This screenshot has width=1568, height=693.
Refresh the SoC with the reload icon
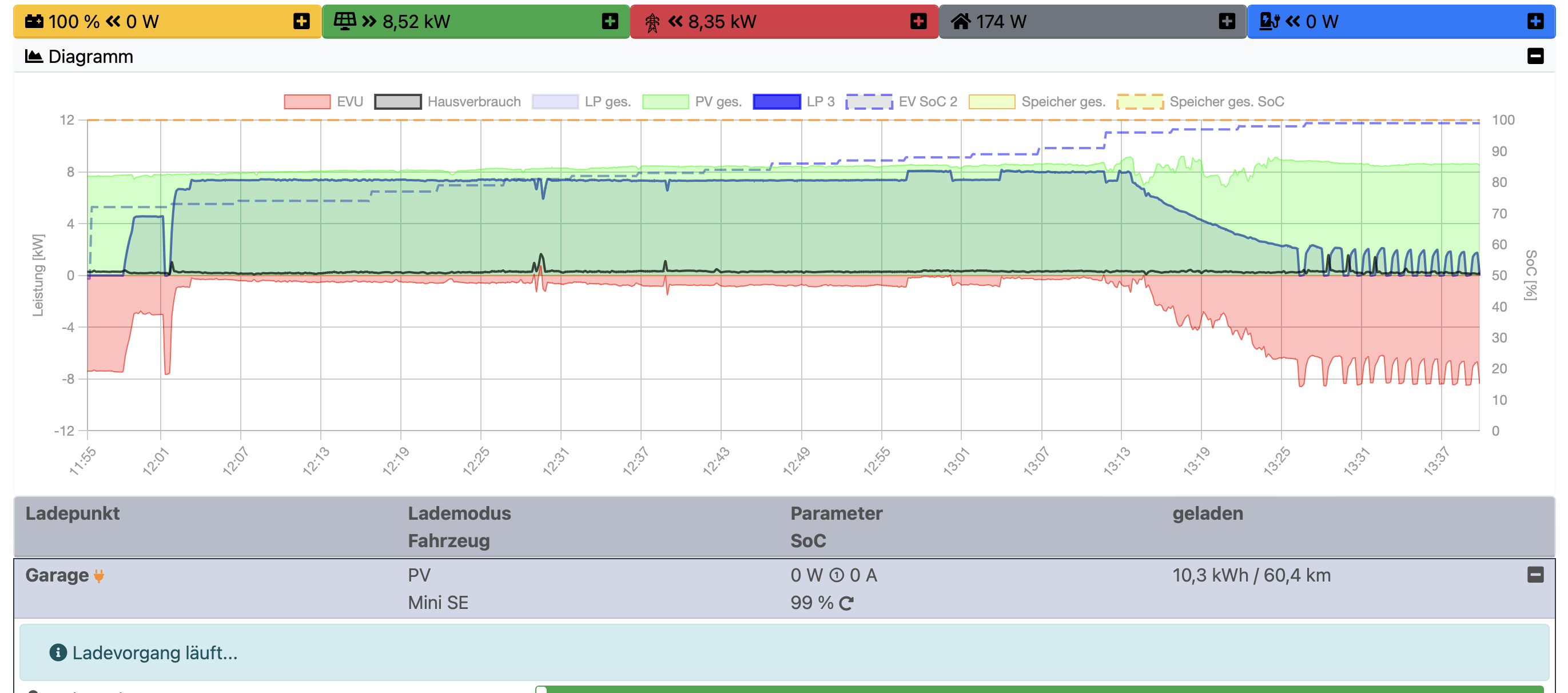coord(846,603)
